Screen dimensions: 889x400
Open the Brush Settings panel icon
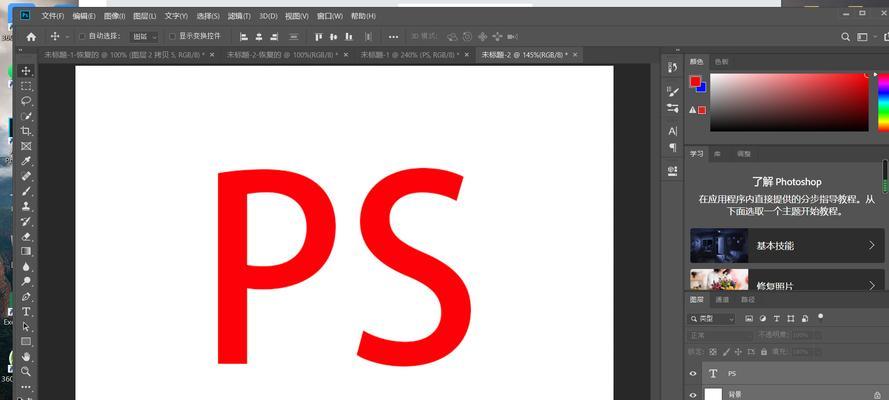[x=673, y=91]
